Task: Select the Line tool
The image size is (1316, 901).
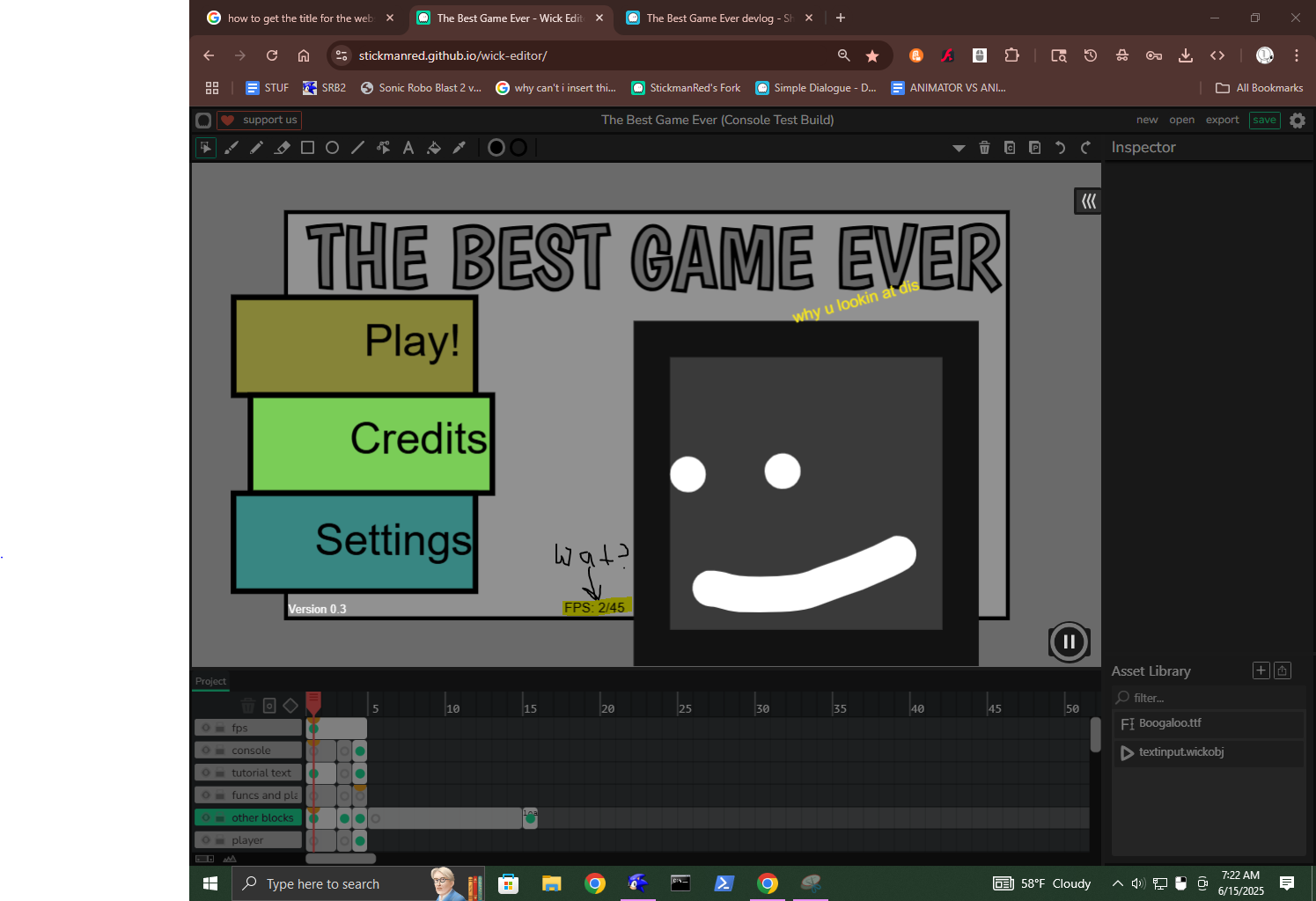Action: point(357,148)
